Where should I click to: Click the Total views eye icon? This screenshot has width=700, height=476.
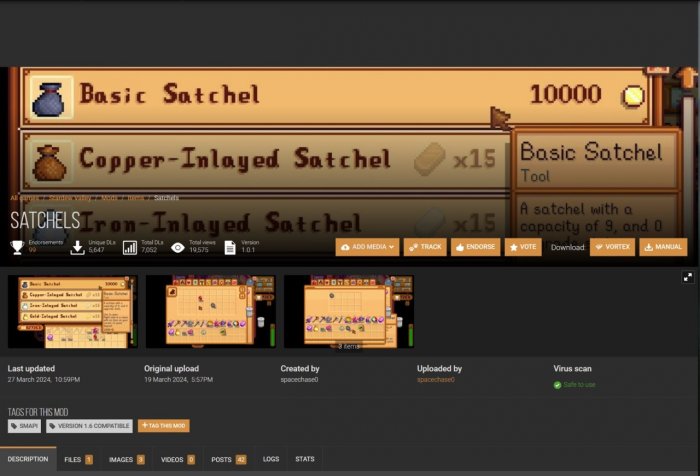[177, 246]
